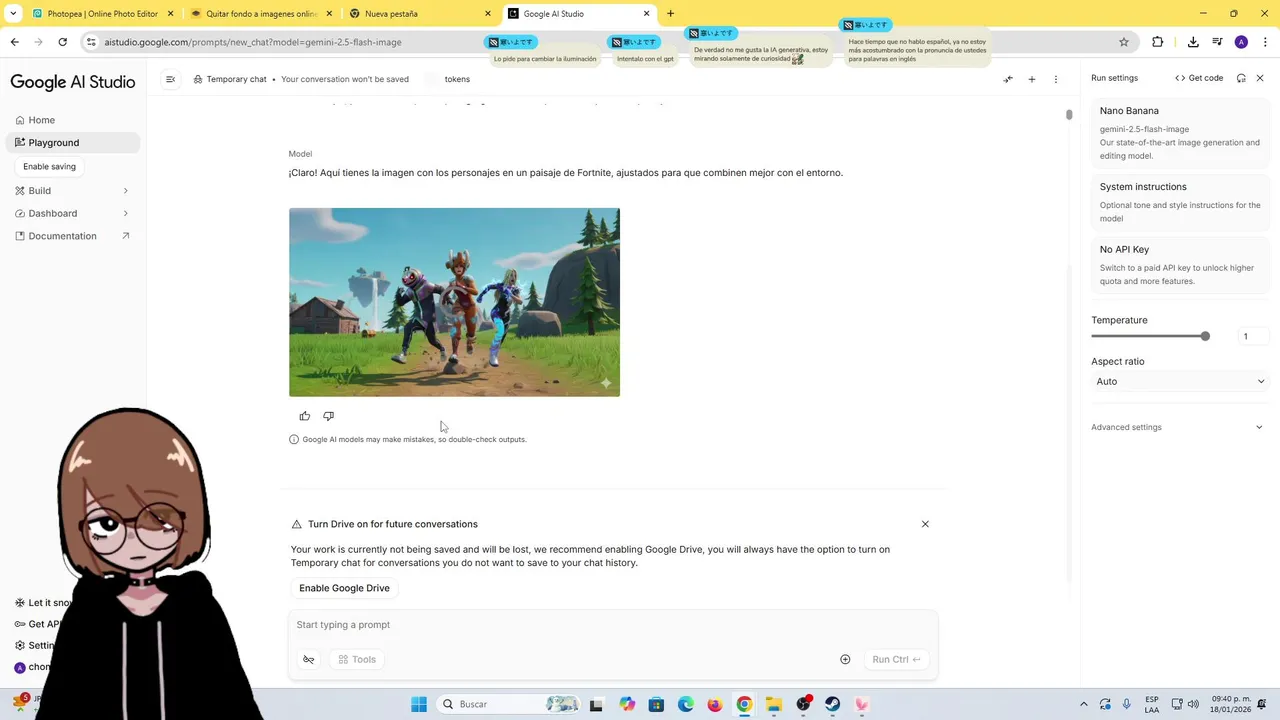Show hidden system tray icons

tap(1084, 704)
